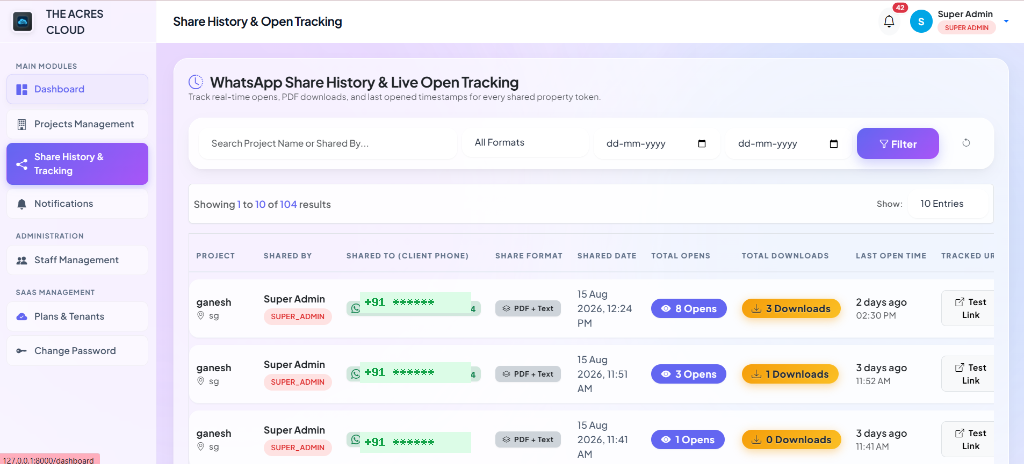Open the notifications bell with 42 badge

point(889,21)
